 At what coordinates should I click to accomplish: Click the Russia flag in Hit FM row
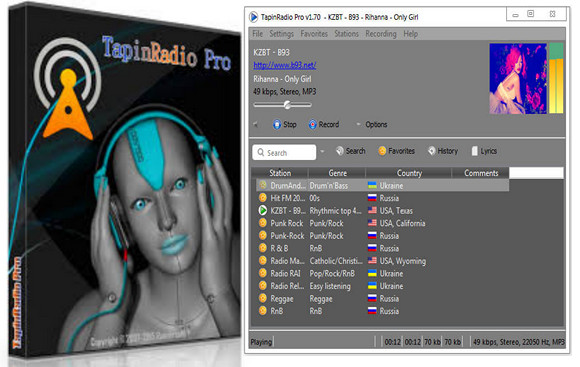(372, 198)
